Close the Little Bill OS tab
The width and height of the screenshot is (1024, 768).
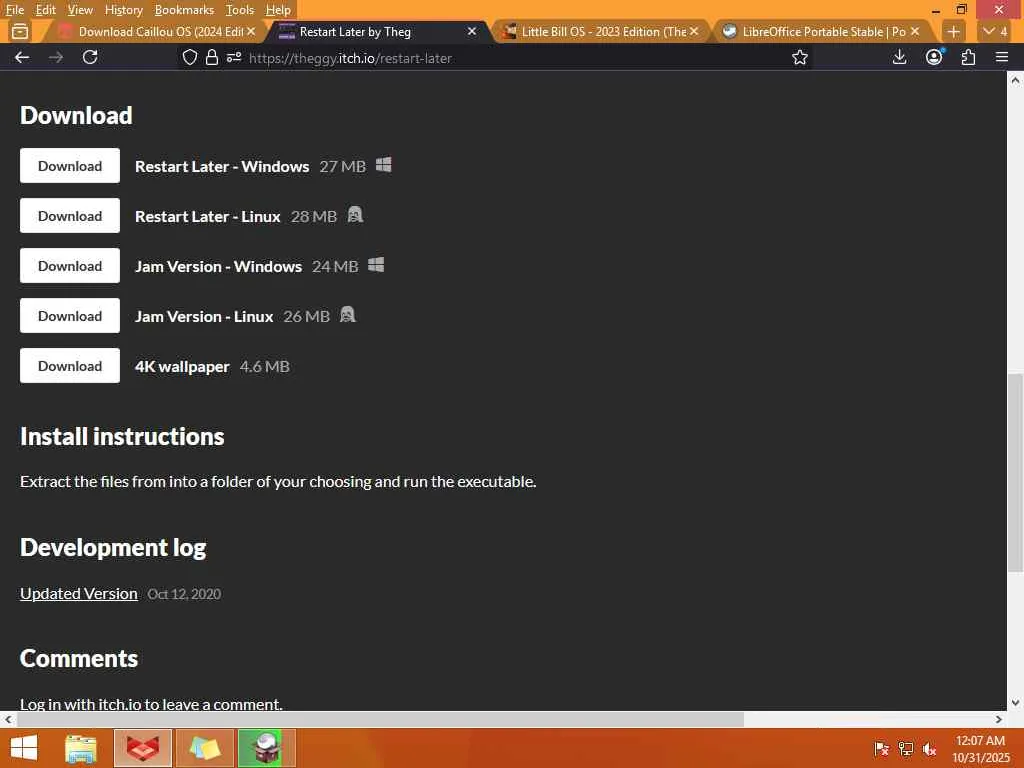coord(694,31)
